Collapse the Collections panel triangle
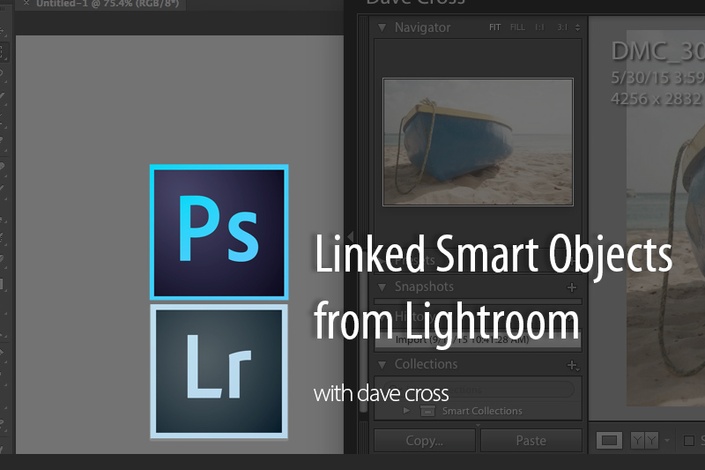Image resolution: width=705 pixels, height=470 pixels. (382, 364)
